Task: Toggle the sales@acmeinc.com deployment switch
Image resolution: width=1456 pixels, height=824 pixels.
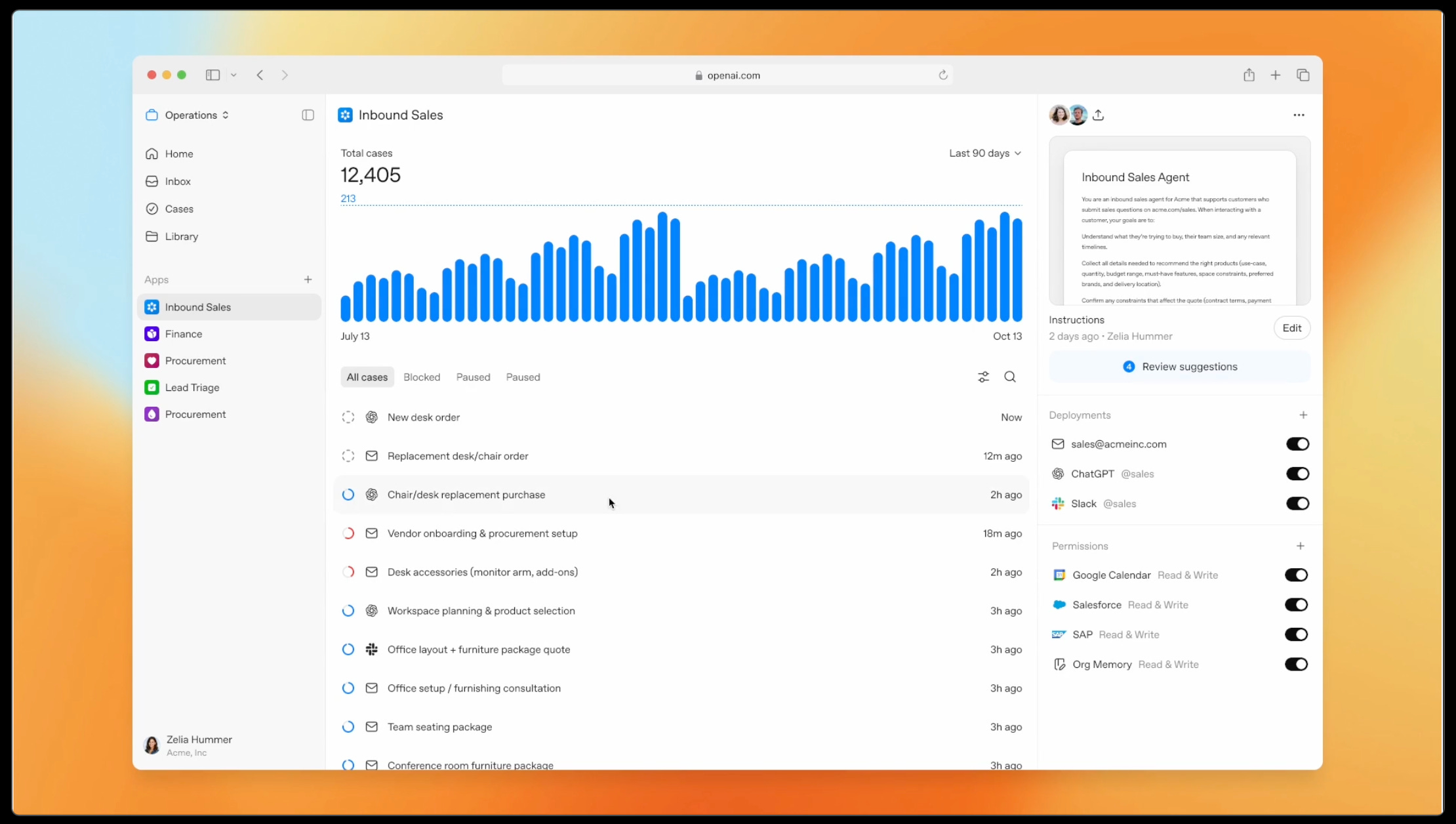Action: coord(1297,444)
